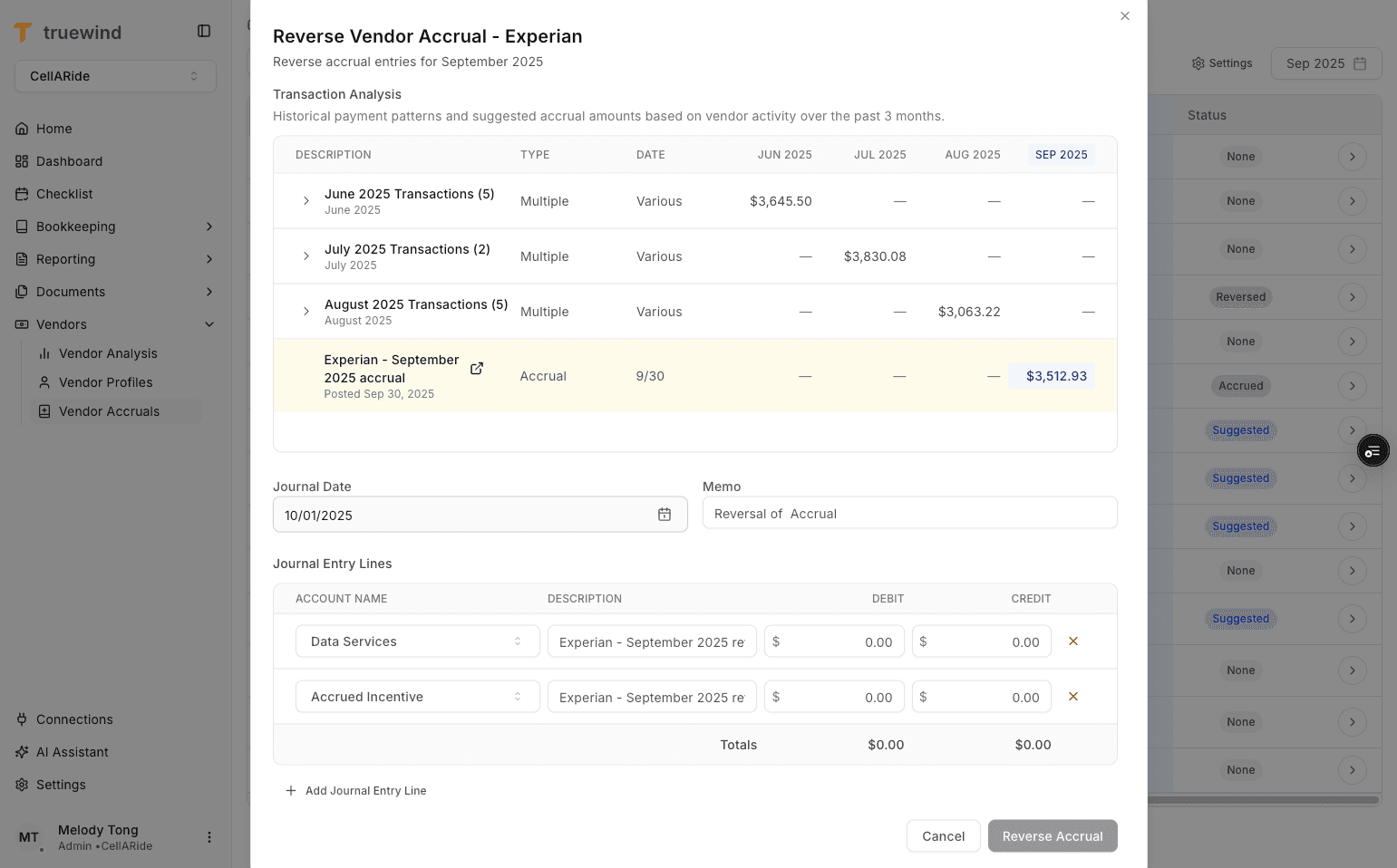Viewport: 1397px width, 868px height.
Task: Click the floating checklist widget icon
Action: pos(1373,451)
